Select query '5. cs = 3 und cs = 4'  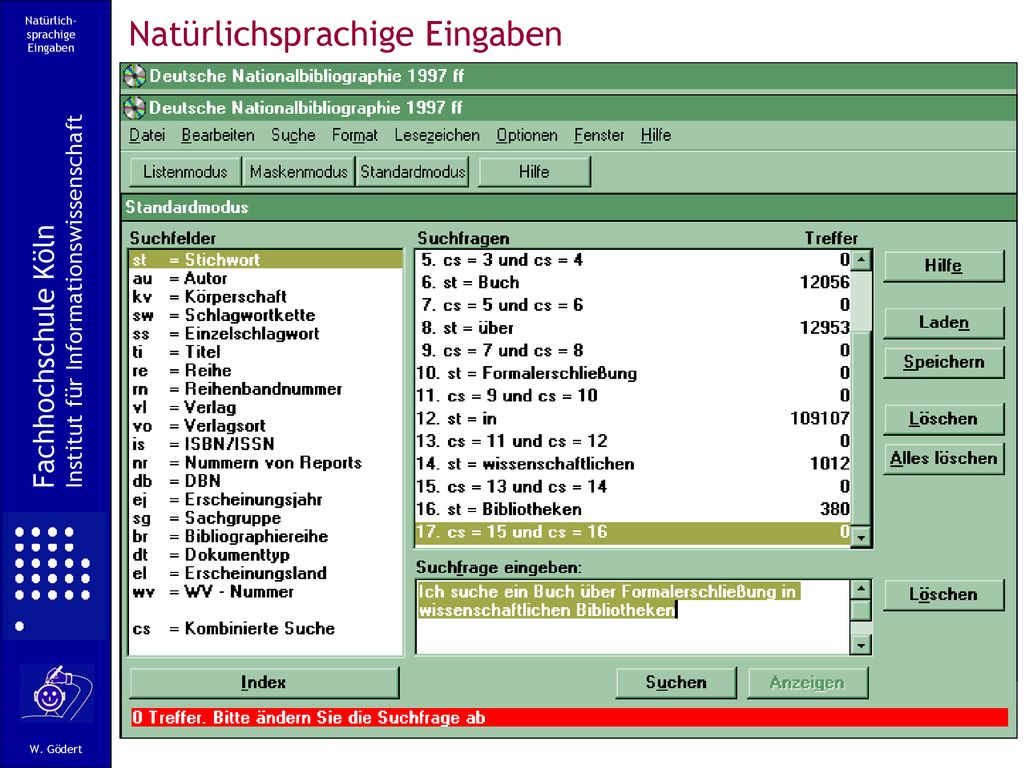(633, 260)
